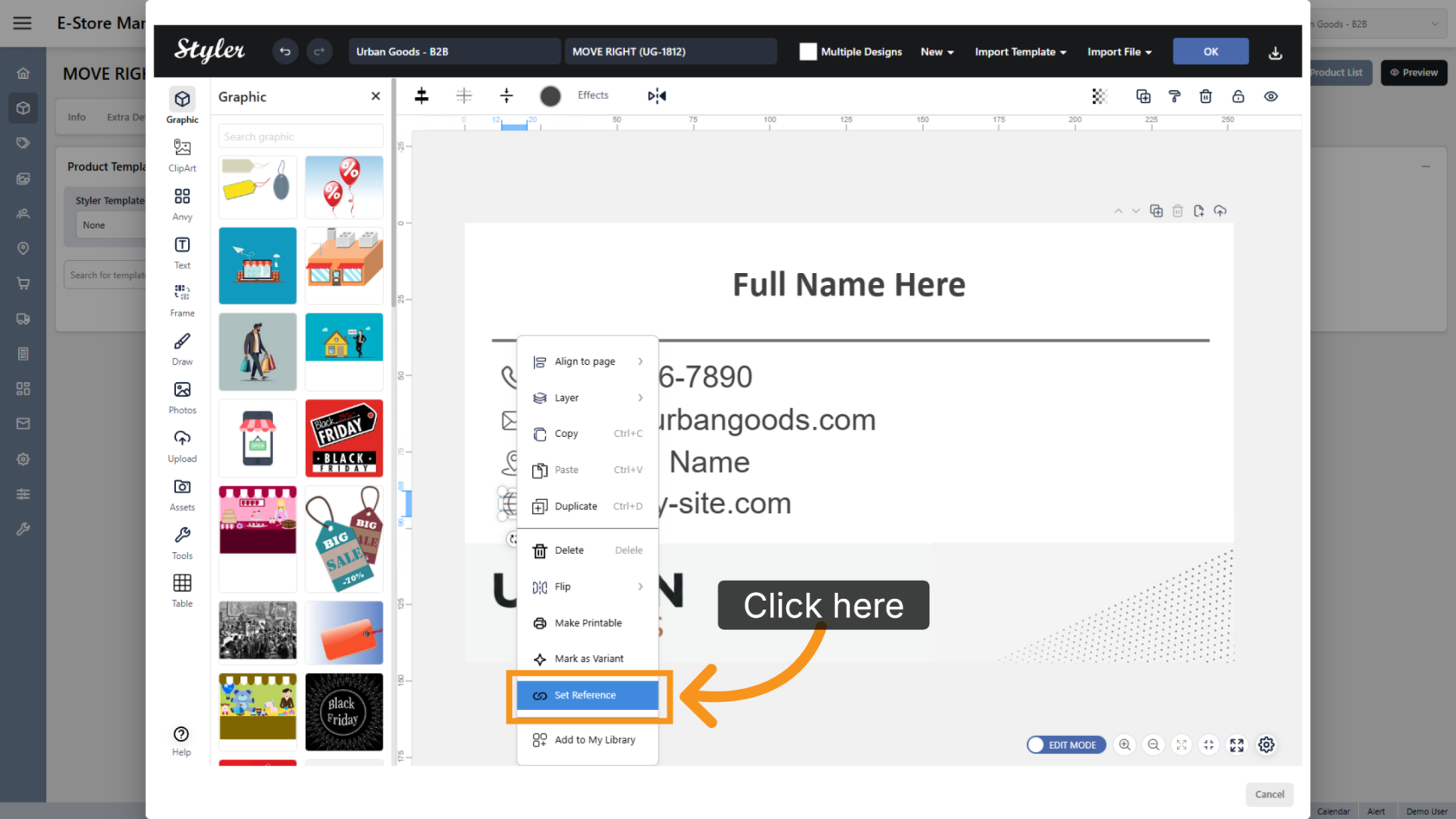Open the Import File dropdown
The width and height of the screenshot is (1456, 819).
click(x=1120, y=52)
